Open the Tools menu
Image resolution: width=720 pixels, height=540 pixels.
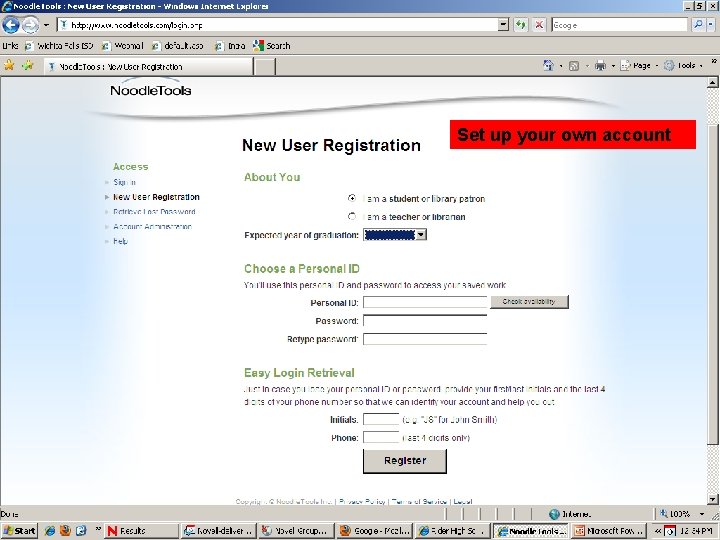(681, 66)
